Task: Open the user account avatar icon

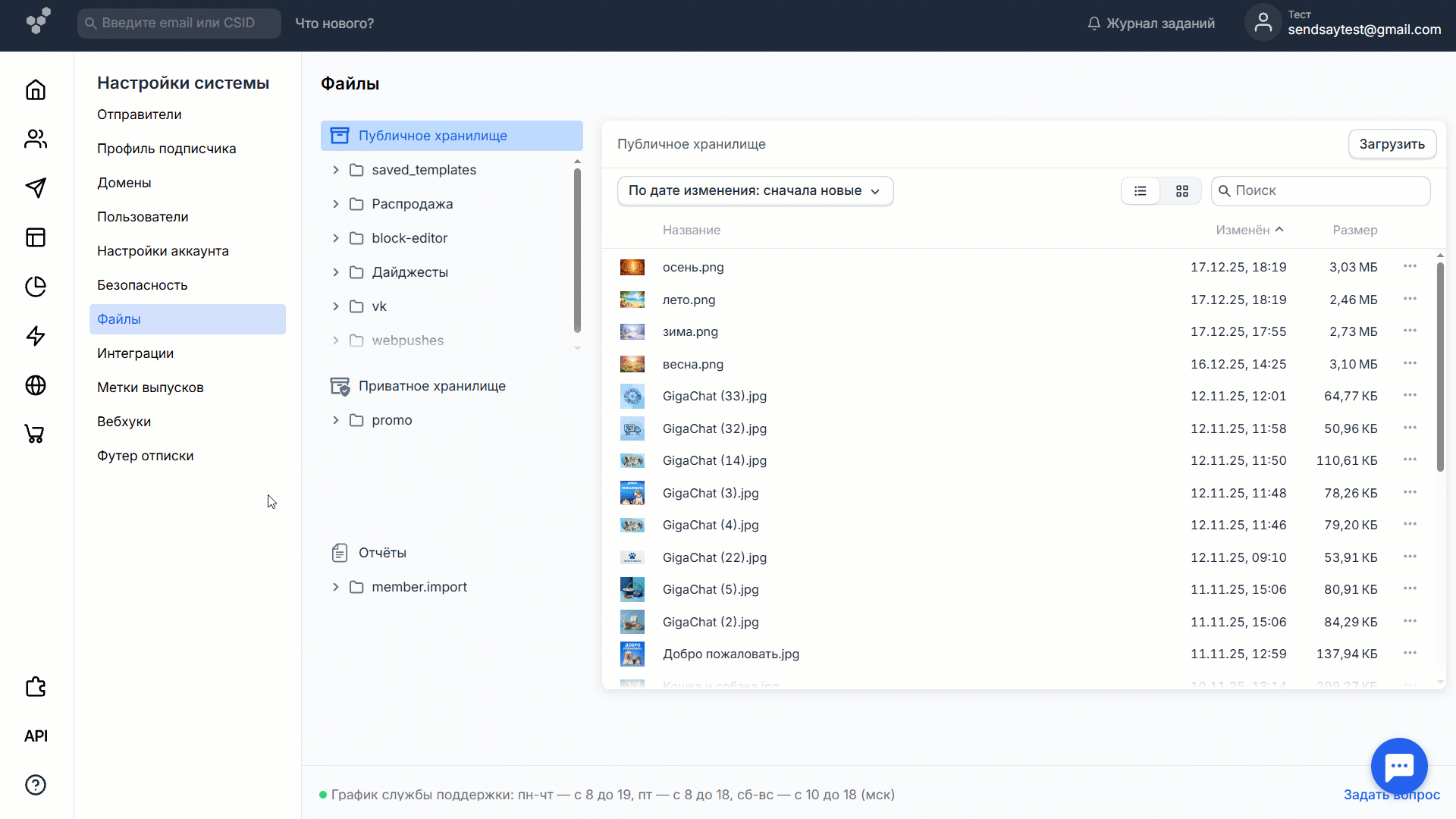Action: (x=1263, y=23)
